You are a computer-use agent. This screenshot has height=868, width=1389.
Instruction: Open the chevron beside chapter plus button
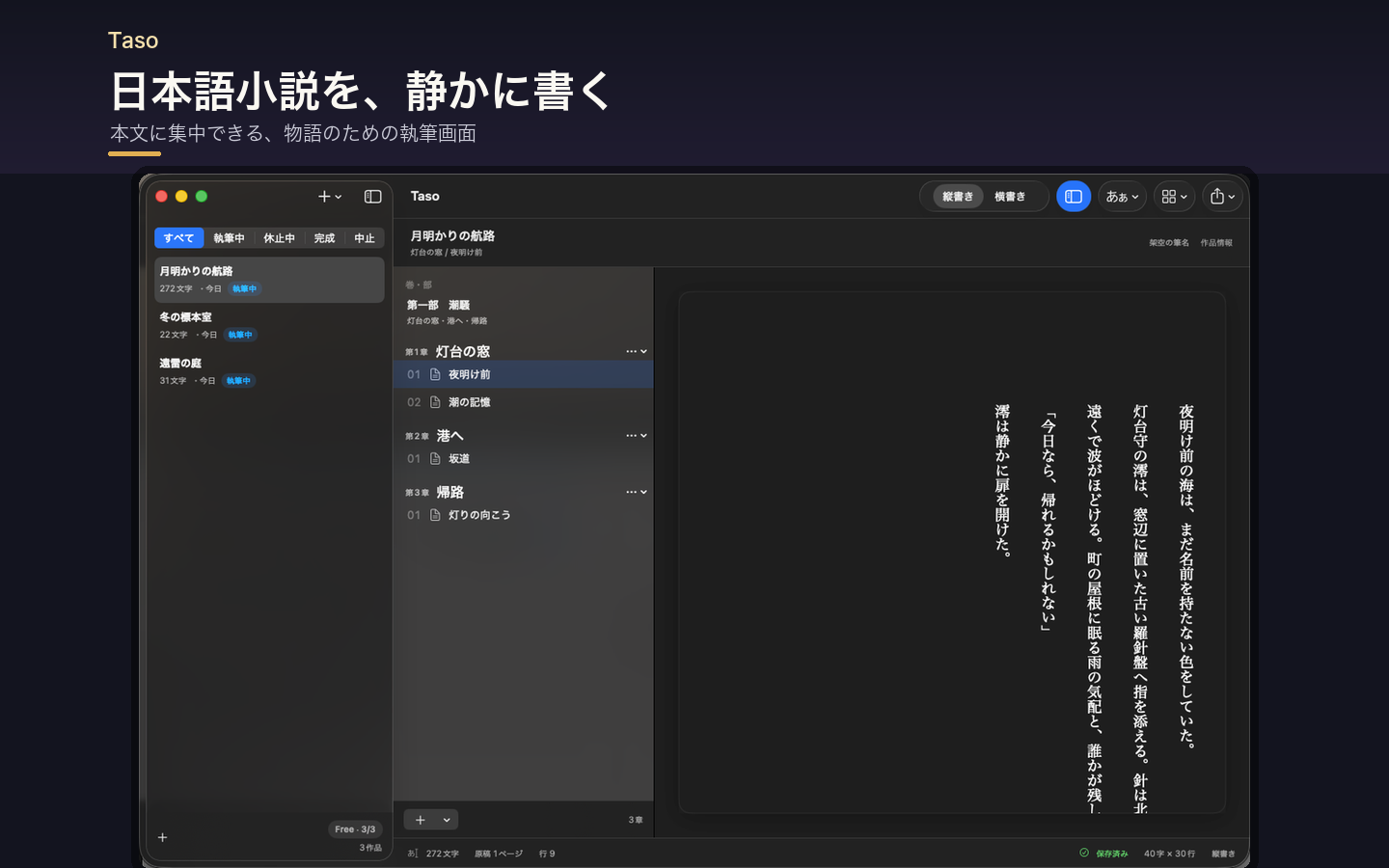pos(447,820)
